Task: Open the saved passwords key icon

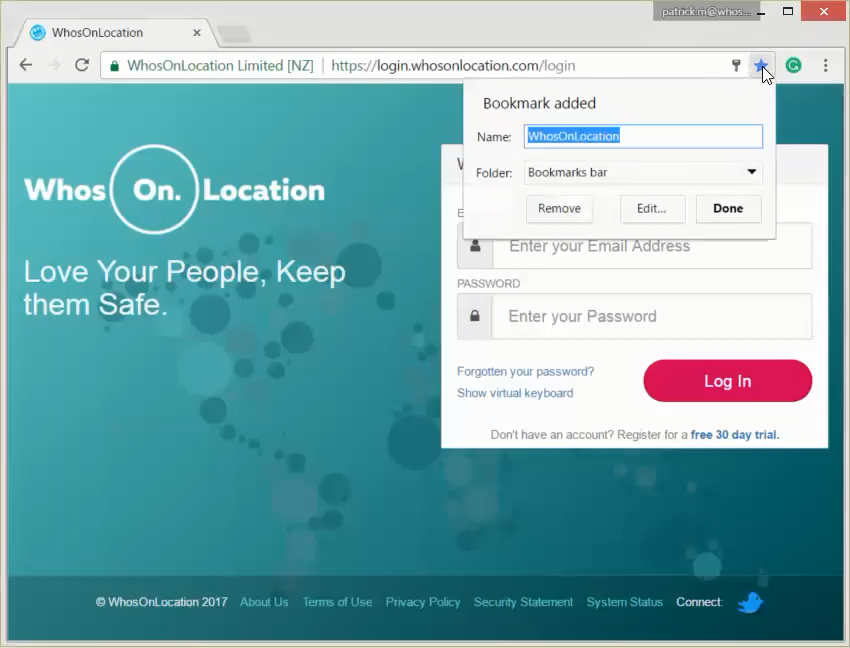Action: coord(737,65)
